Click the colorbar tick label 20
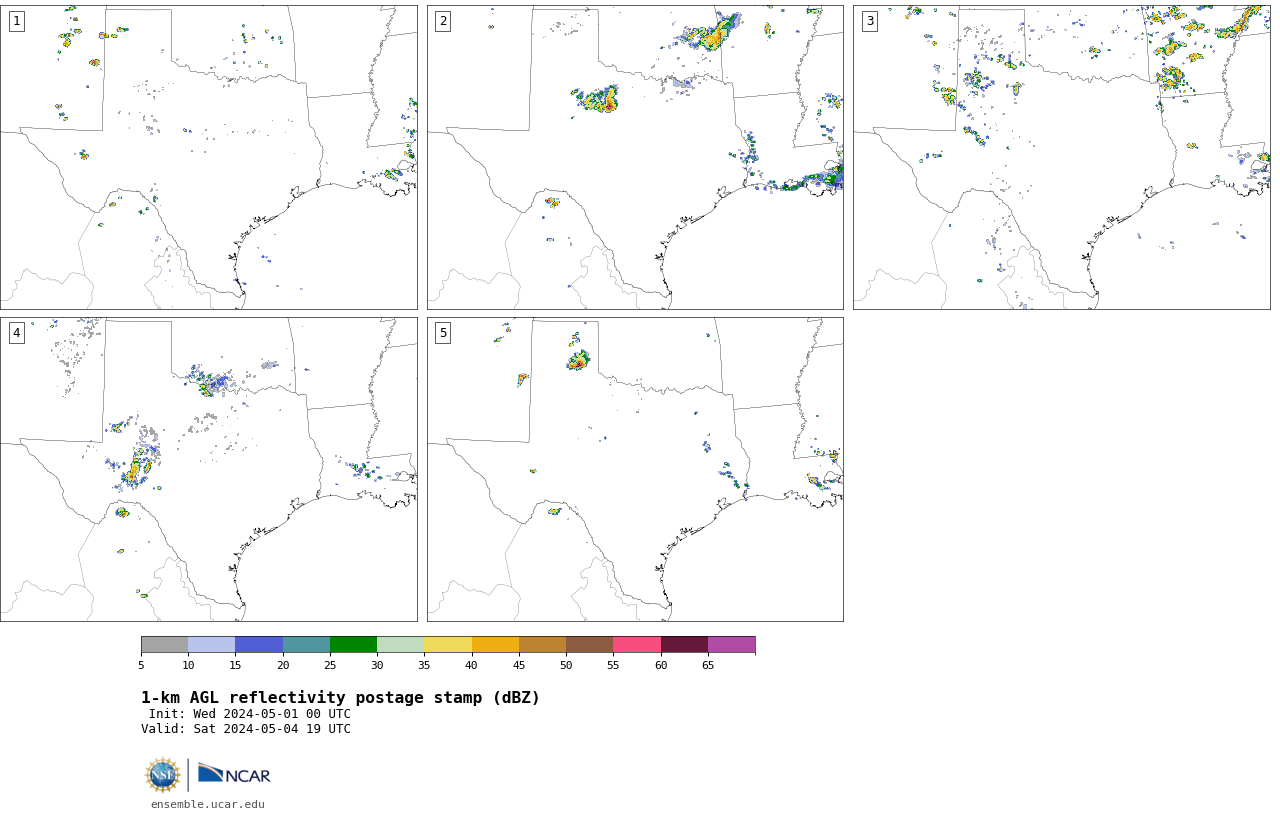 283,665
